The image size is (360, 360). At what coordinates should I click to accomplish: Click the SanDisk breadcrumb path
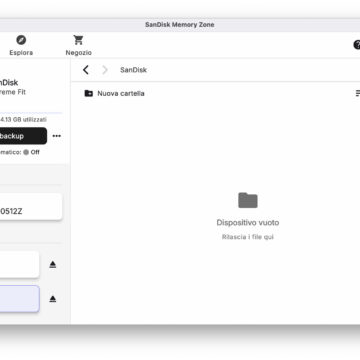tap(133, 70)
